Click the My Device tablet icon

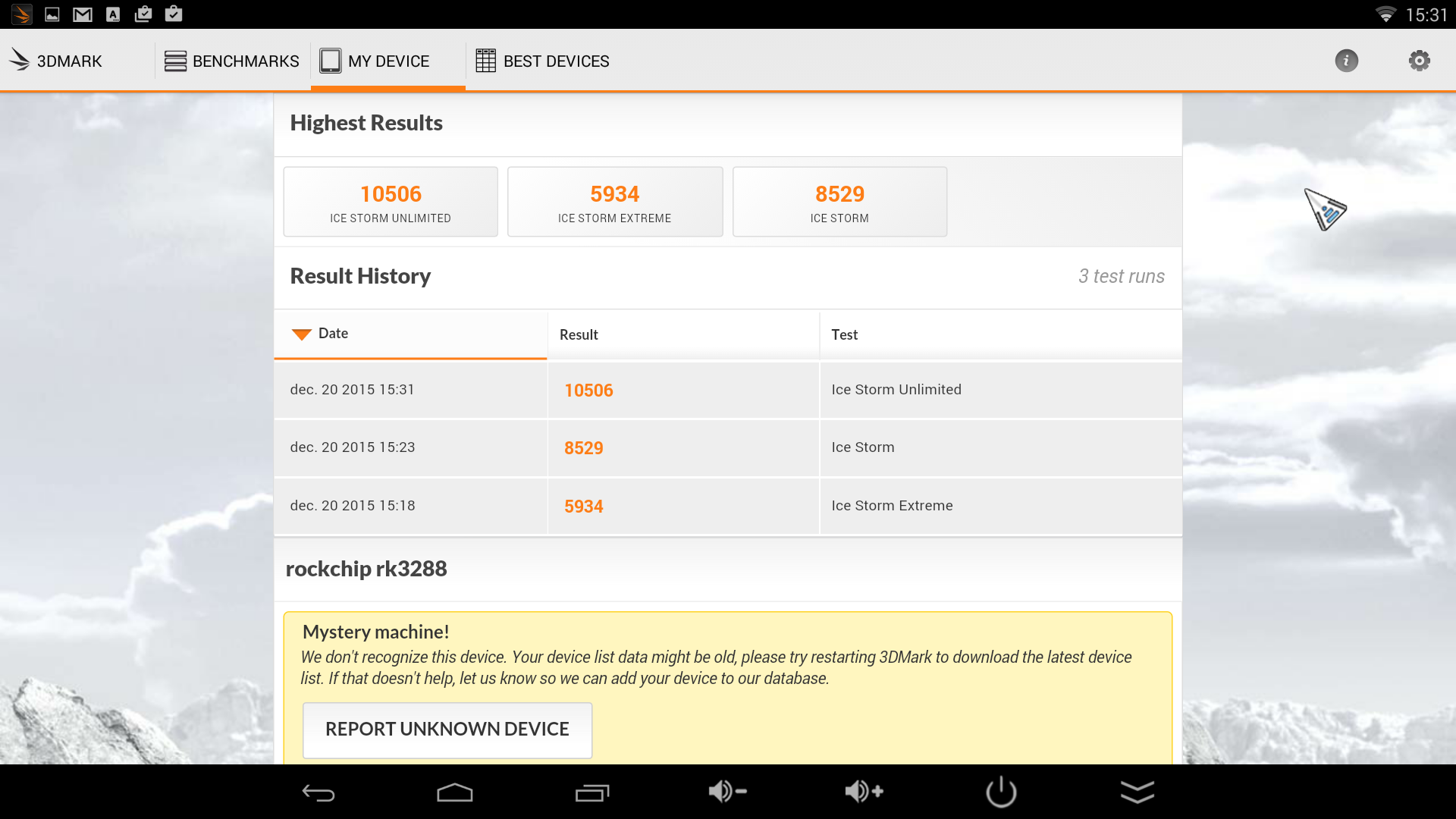330,61
